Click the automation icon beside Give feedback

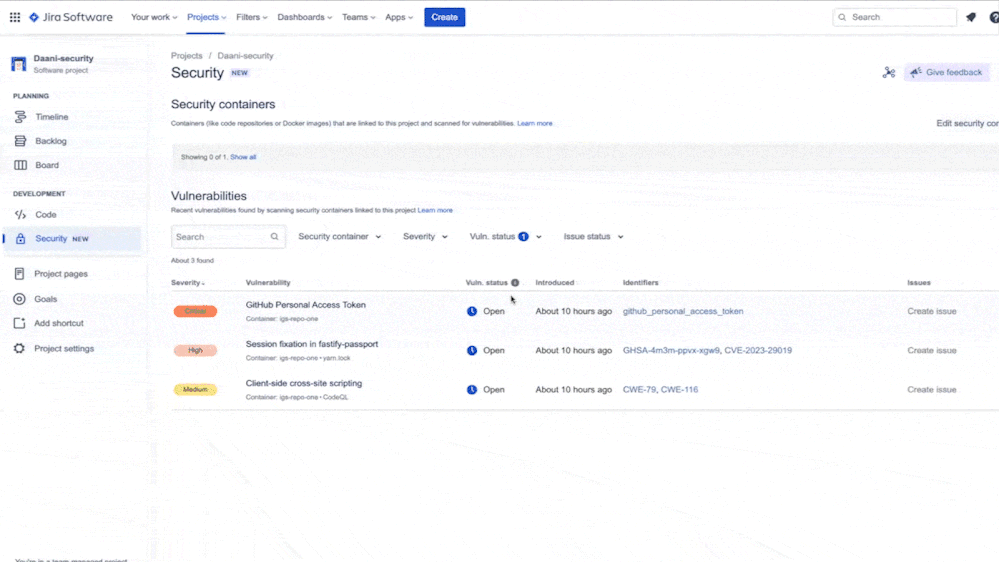889,73
